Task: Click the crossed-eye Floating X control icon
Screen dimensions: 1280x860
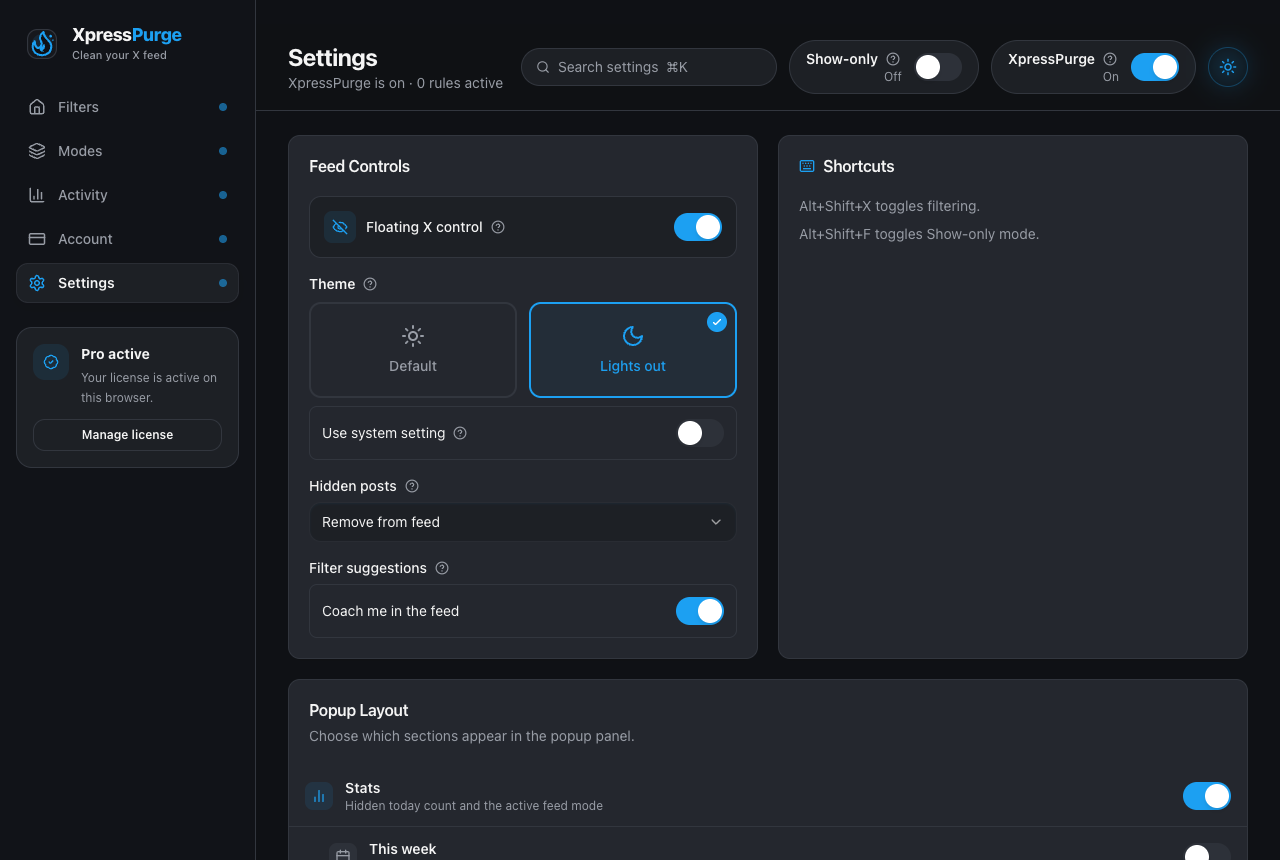Action: (340, 227)
